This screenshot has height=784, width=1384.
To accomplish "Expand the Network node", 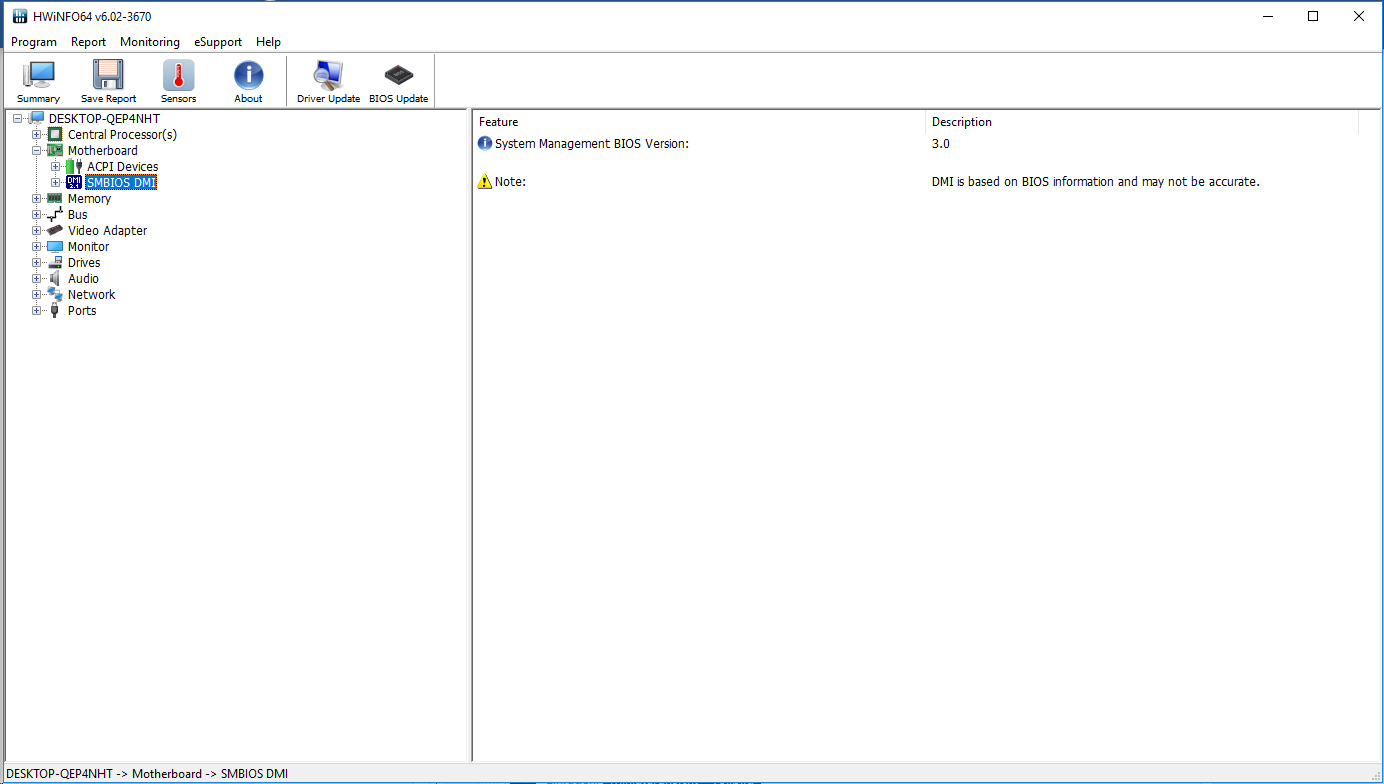I will click(37, 295).
